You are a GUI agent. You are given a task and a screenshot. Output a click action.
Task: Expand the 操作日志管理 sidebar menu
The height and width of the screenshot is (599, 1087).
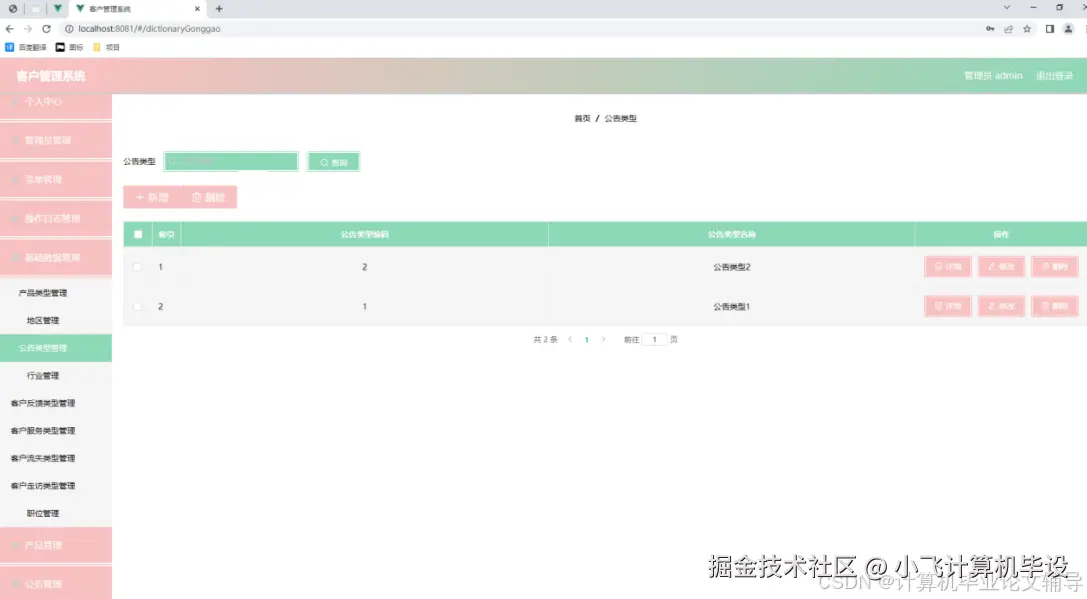(55, 218)
